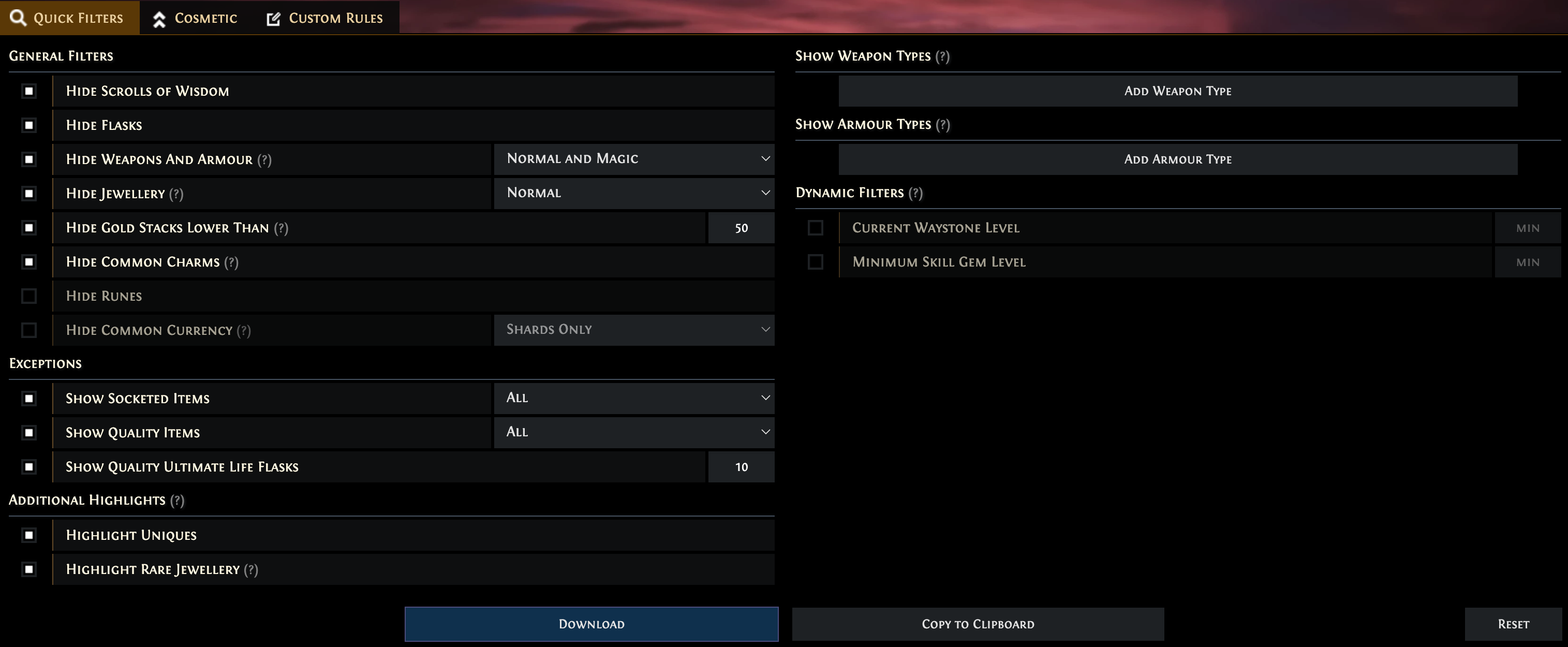Open the Hide Jewellery Normal dropdown
Screen dimensions: 1568x647
(633, 193)
